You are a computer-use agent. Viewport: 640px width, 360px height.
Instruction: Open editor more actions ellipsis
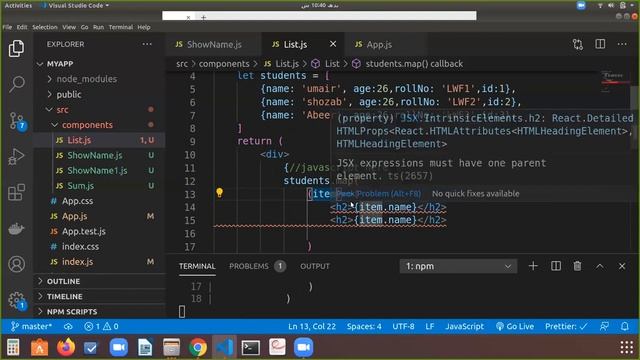622,44
